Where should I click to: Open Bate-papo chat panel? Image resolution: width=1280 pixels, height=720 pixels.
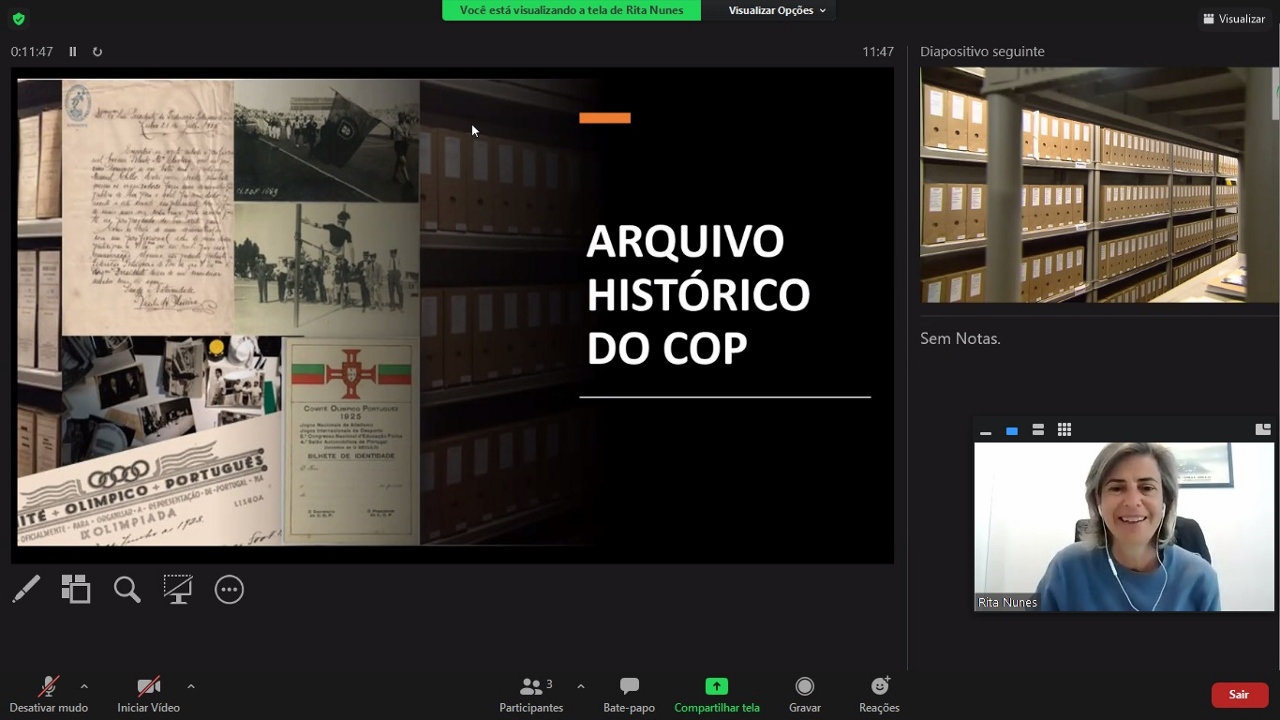pyautogui.click(x=629, y=694)
